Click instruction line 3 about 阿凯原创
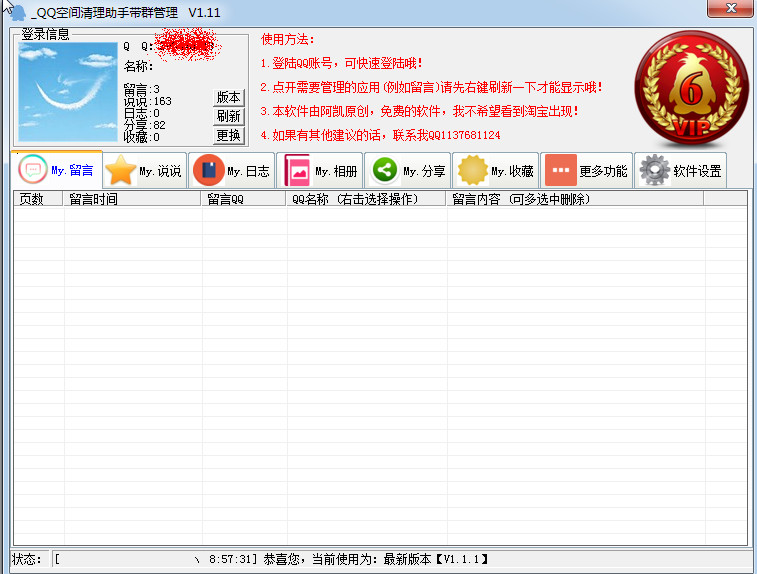Screen dimensions: 757x574 tap(420, 112)
